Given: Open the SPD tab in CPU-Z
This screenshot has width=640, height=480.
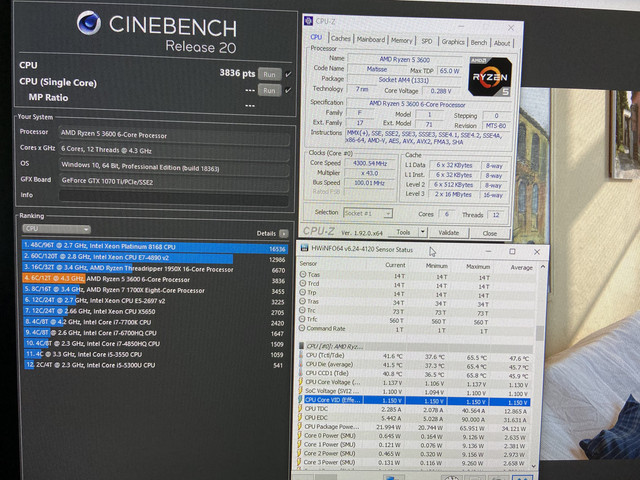Looking at the screenshot, I should tap(427, 41).
